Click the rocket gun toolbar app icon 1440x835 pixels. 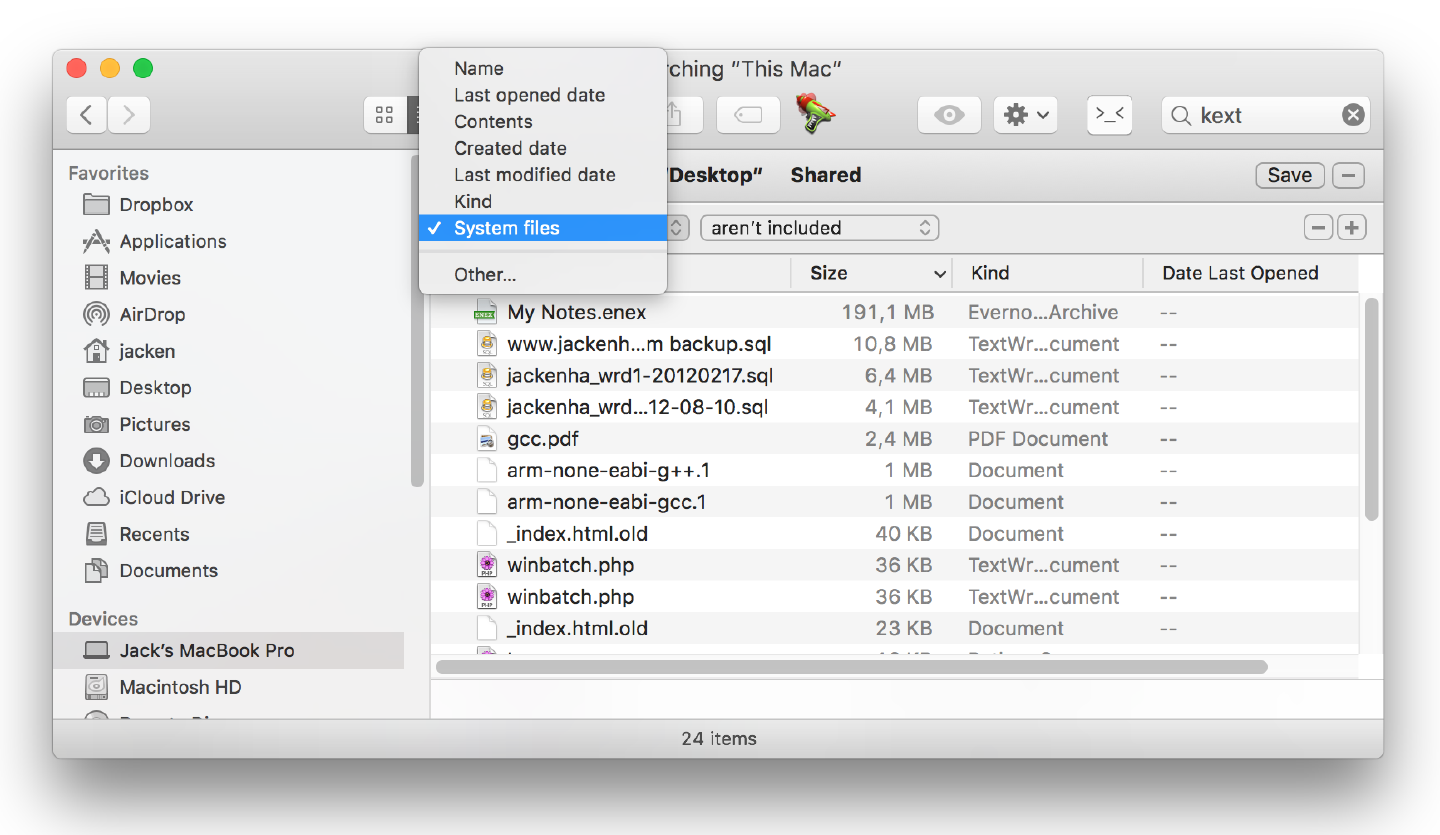[x=815, y=113]
